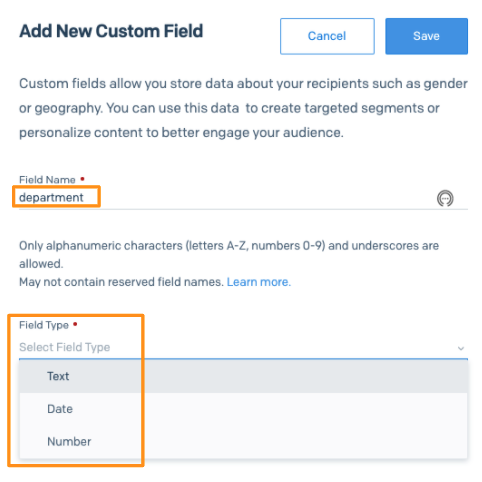The height and width of the screenshot is (482, 482).
Task: Click the department text in Field Name
Action: point(51,197)
